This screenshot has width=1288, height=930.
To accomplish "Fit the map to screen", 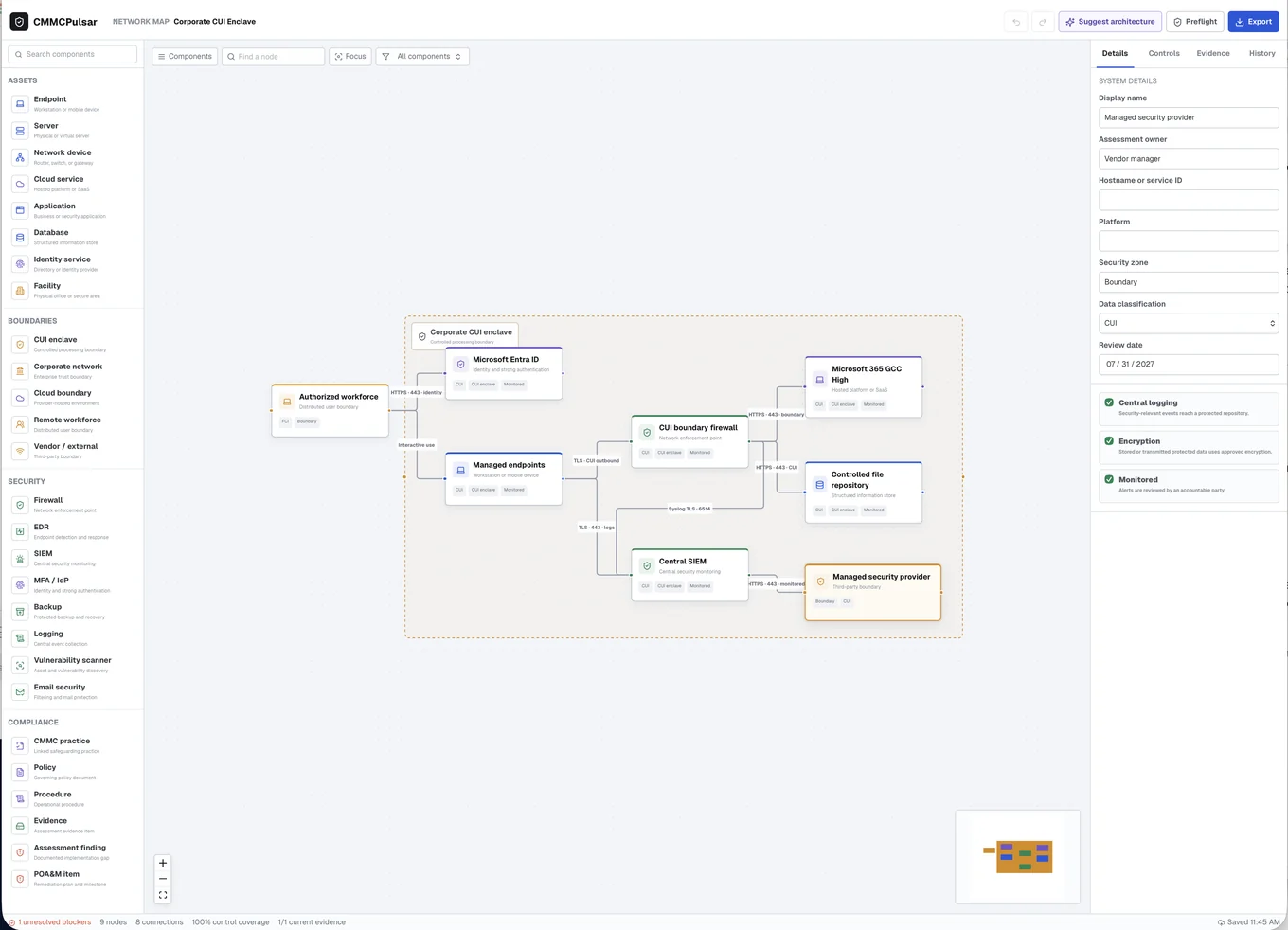I will pos(163,895).
